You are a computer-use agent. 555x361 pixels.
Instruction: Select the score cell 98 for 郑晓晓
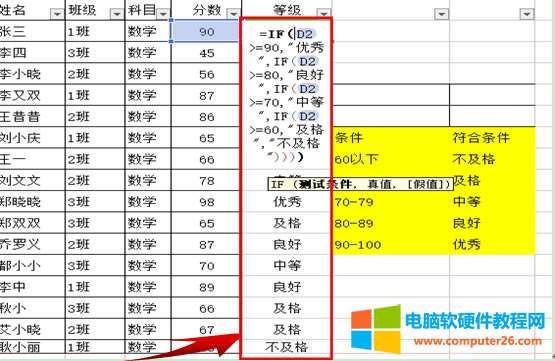206,202
